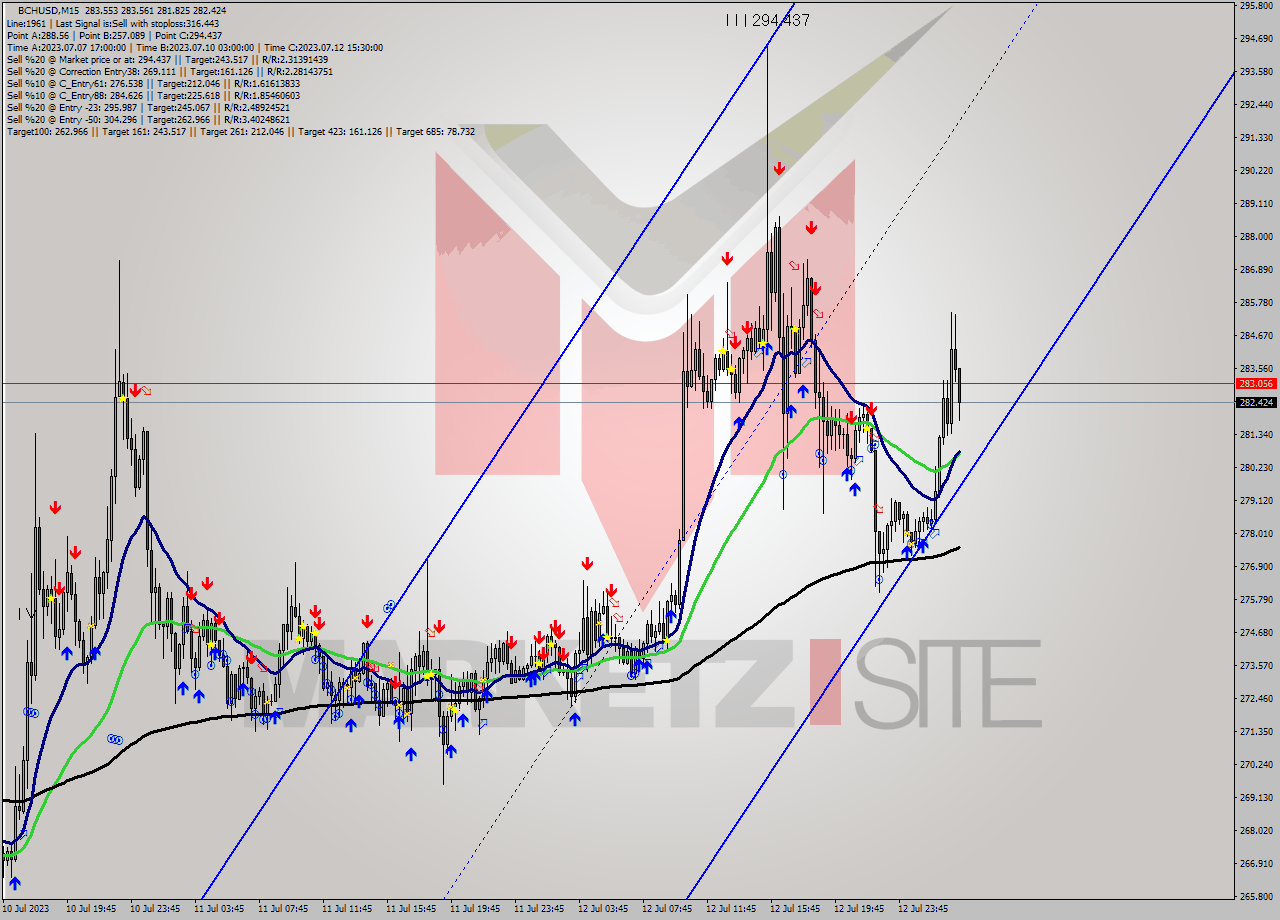Click the 269.130 price axis label

[x=1255, y=797]
